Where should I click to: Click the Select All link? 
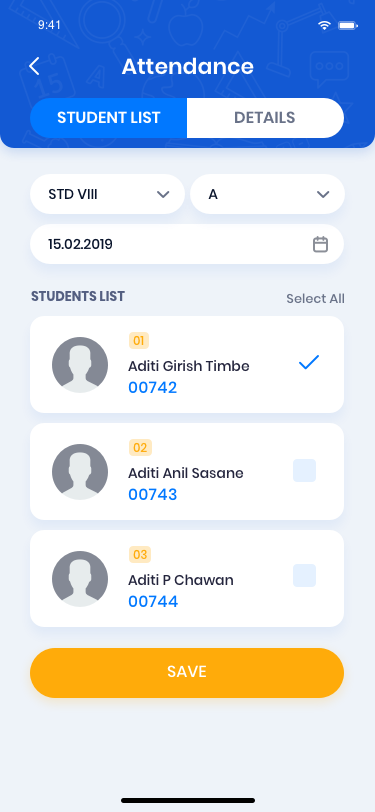coord(315,298)
